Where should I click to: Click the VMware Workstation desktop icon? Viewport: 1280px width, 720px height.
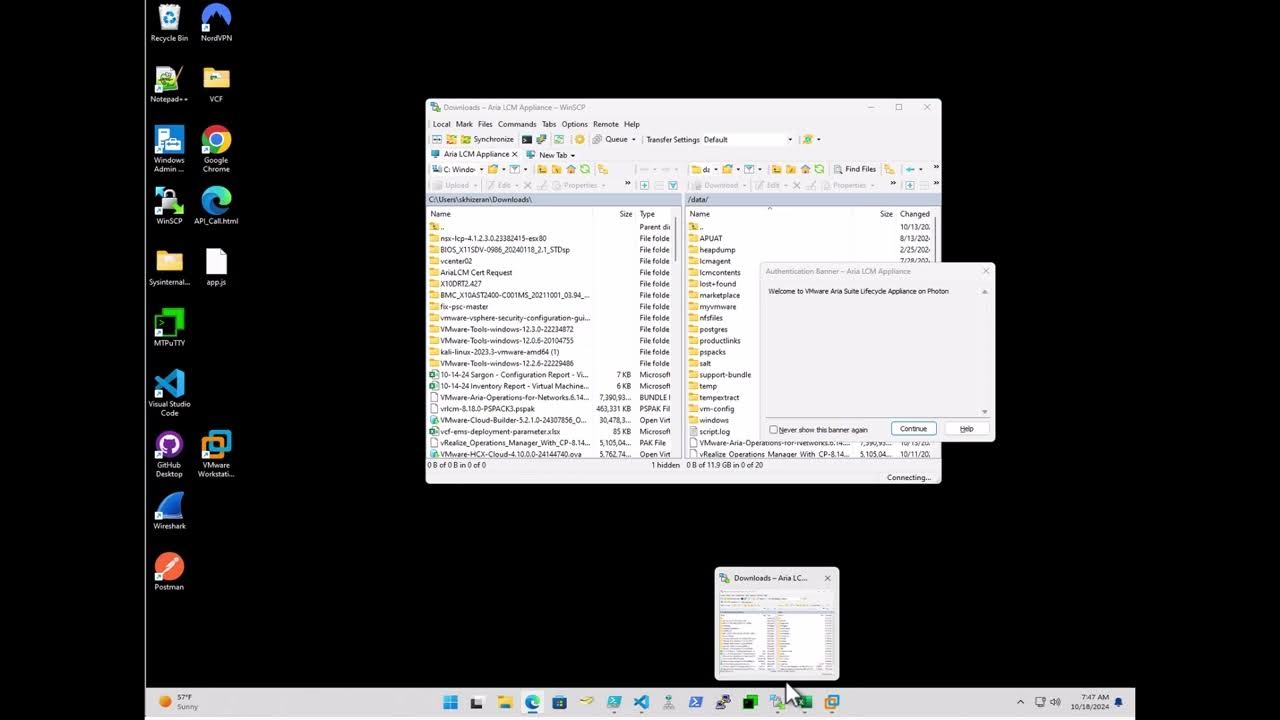pos(216,455)
